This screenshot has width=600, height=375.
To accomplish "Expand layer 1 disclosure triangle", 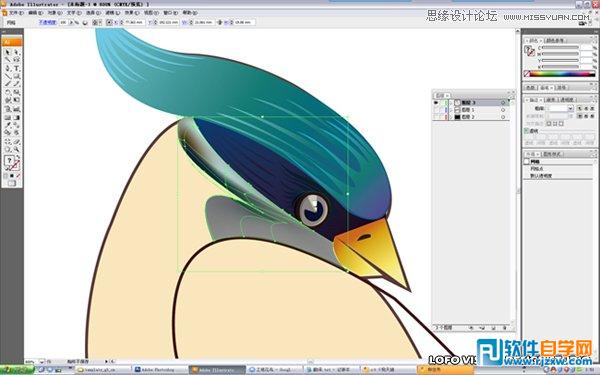I will [x=451, y=110].
